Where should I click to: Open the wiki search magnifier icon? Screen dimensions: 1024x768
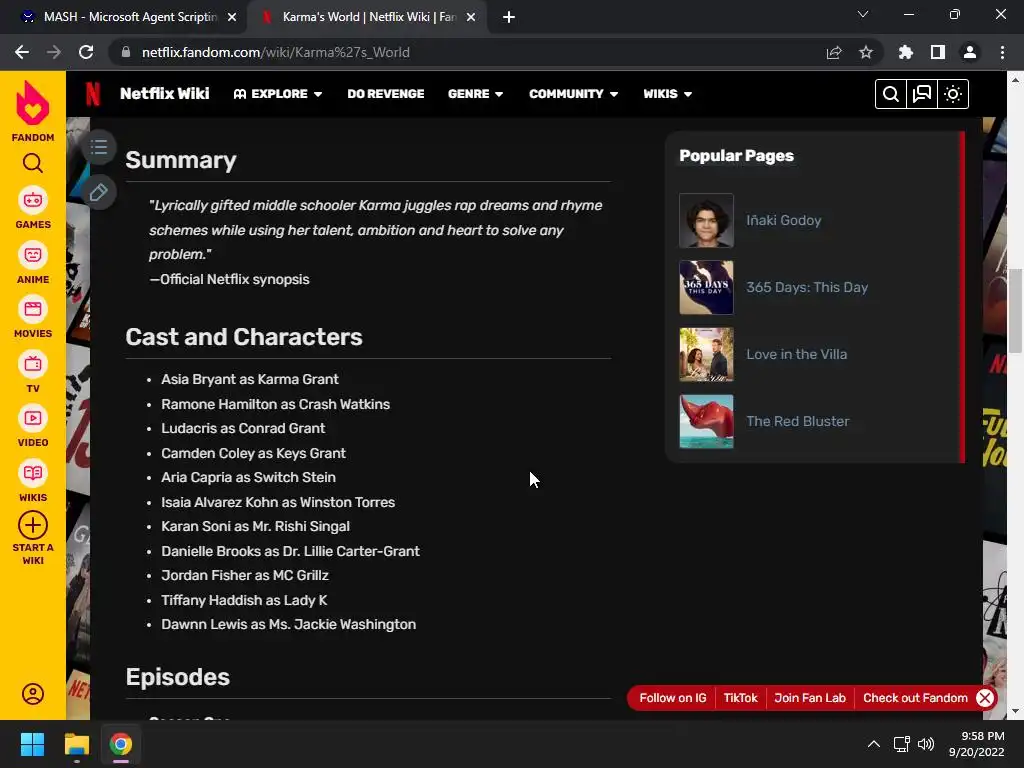890,94
